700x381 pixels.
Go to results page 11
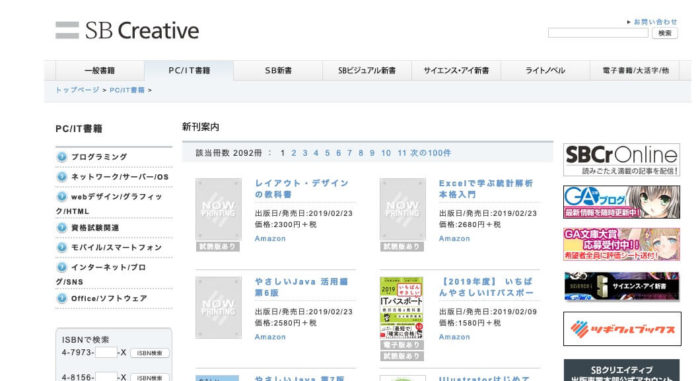click(x=402, y=153)
